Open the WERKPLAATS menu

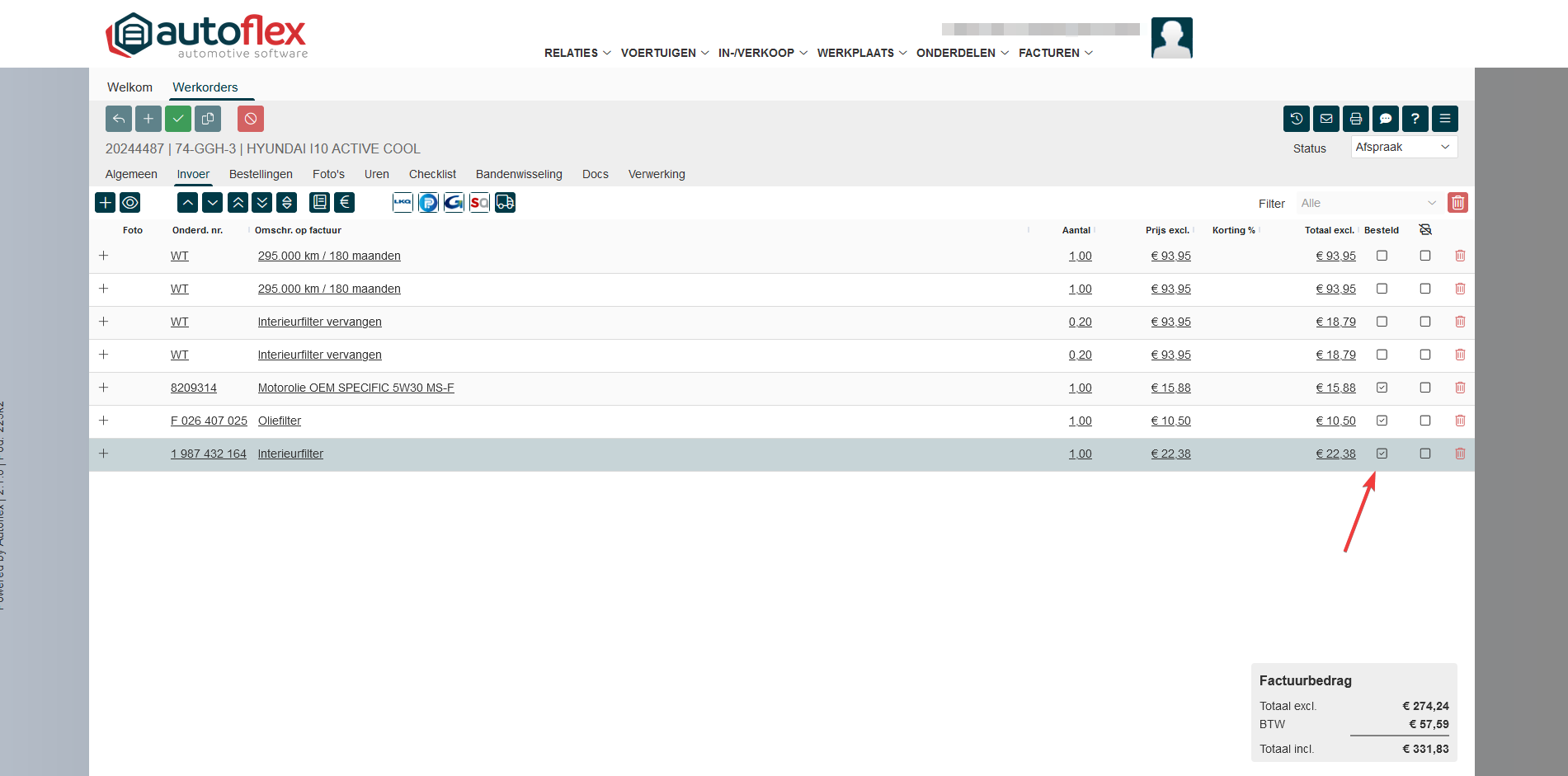click(x=861, y=53)
